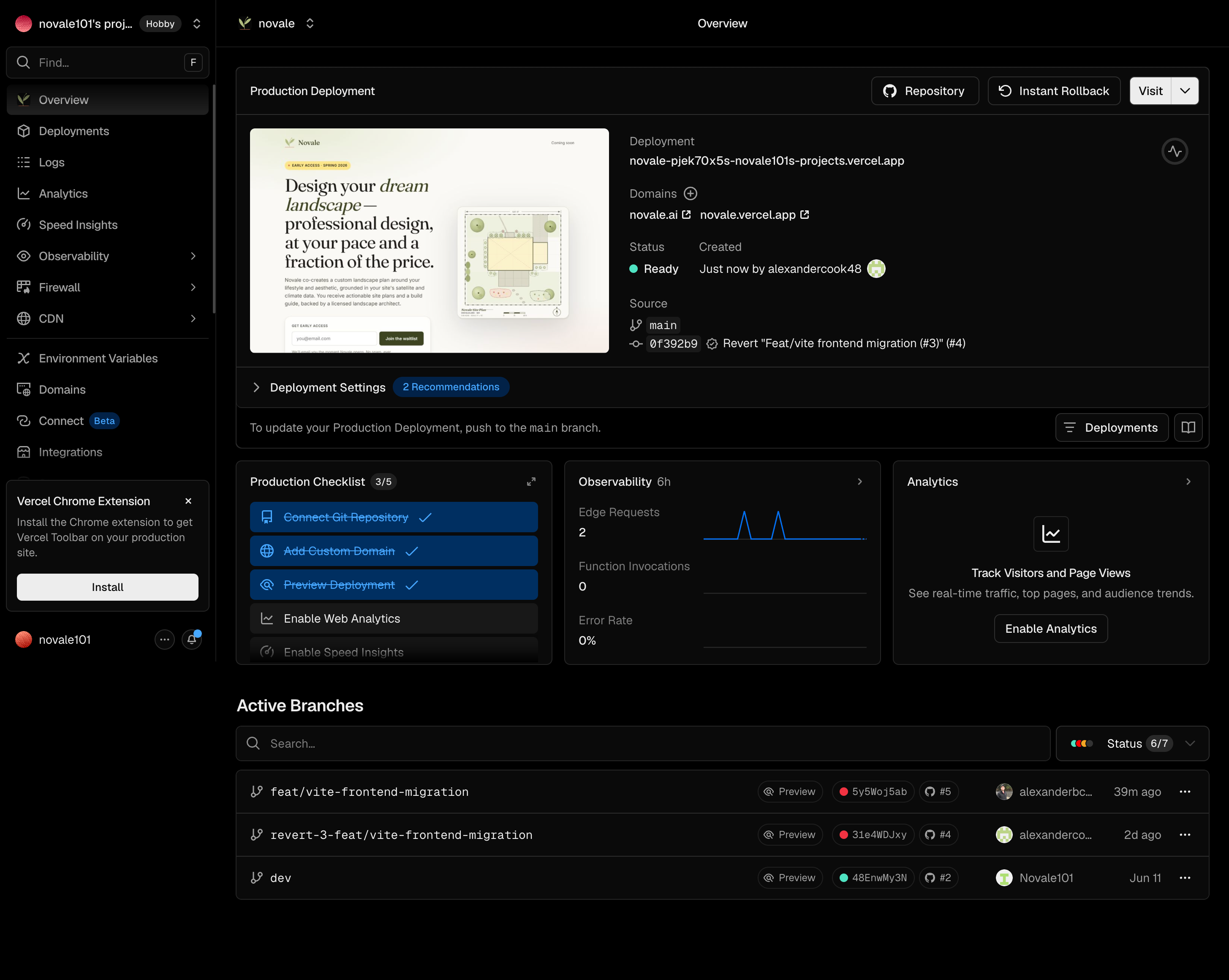This screenshot has width=1229, height=980.
Task: Open Logs in sidebar
Action: pos(107,163)
